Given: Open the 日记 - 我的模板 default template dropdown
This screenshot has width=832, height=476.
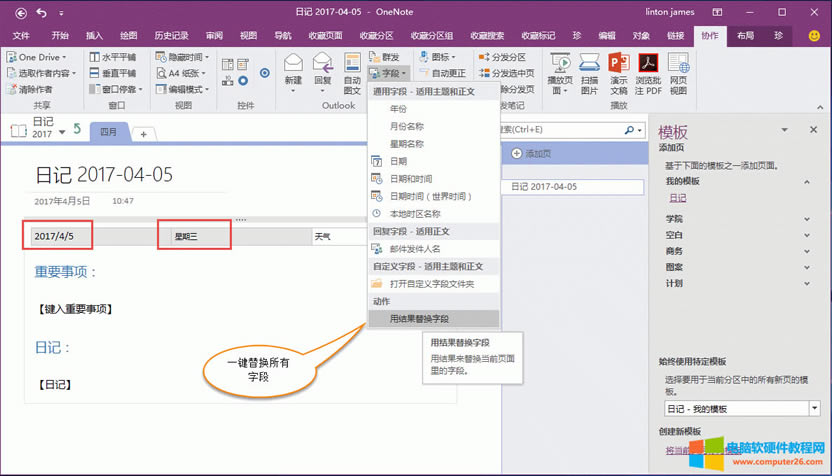Looking at the screenshot, I should point(814,409).
